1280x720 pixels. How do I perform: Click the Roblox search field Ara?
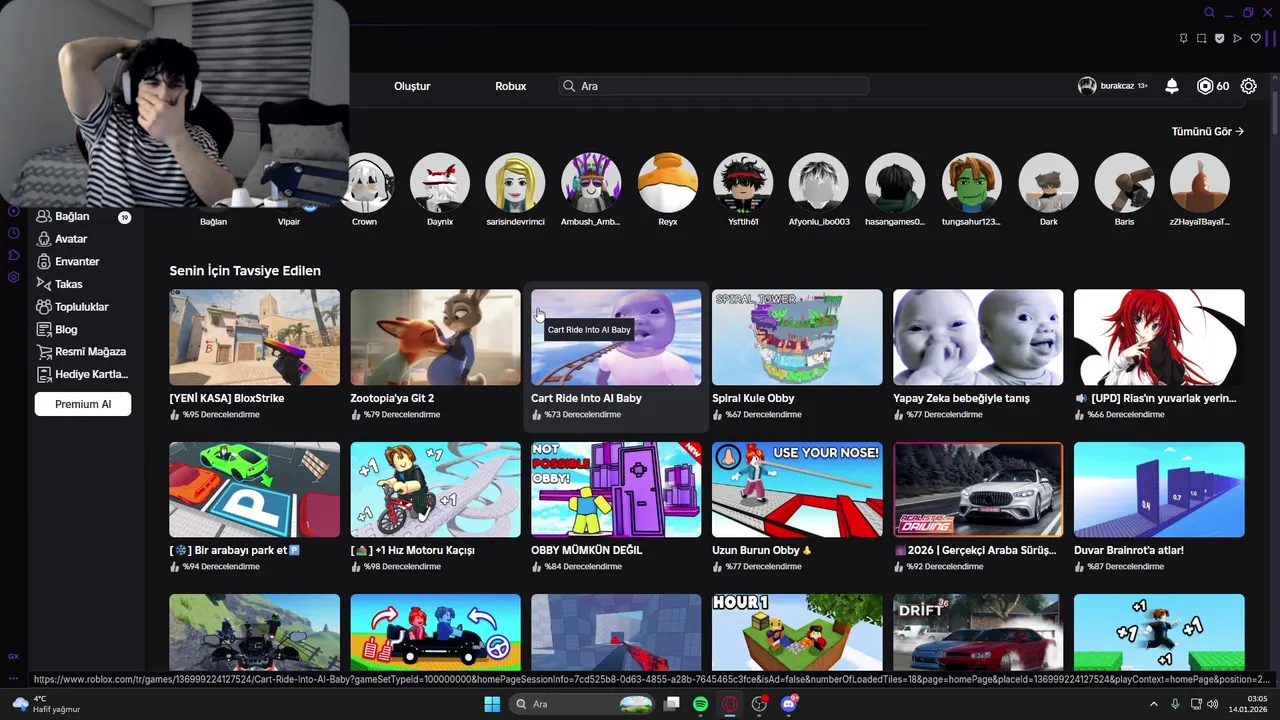coord(714,86)
